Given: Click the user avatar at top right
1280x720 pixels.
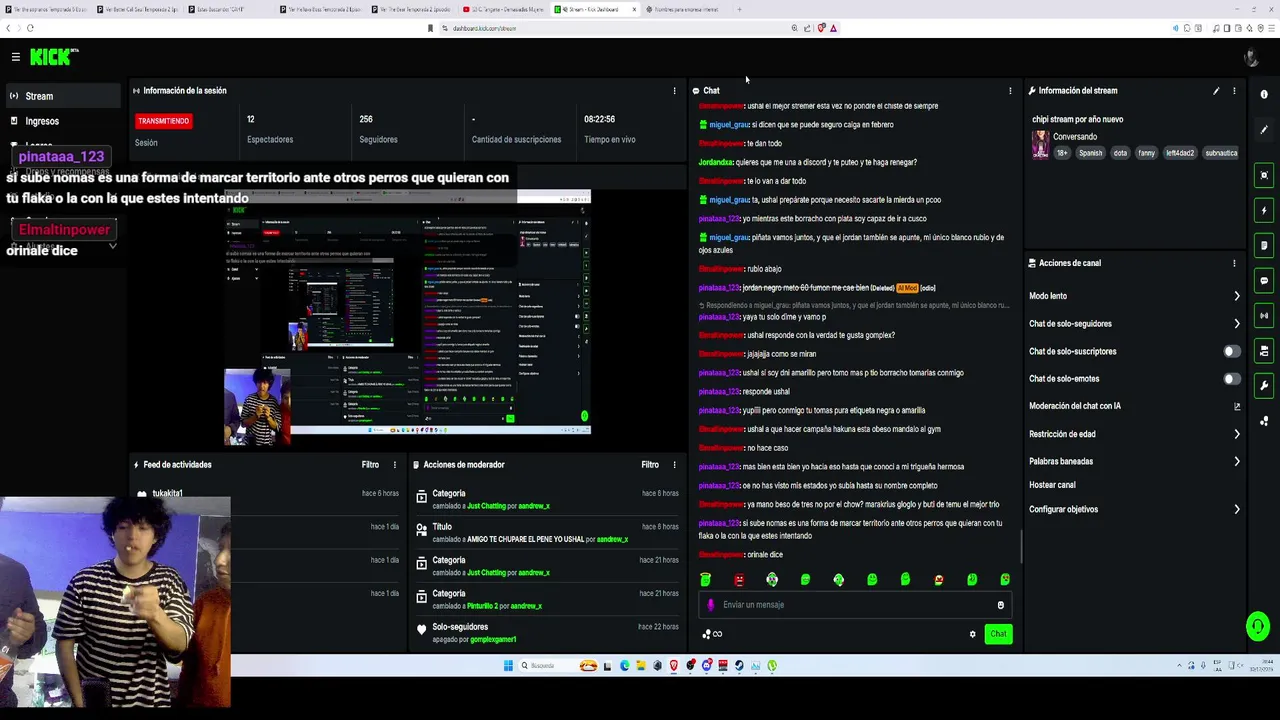Looking at the screenshot, I should [1251, 57].
